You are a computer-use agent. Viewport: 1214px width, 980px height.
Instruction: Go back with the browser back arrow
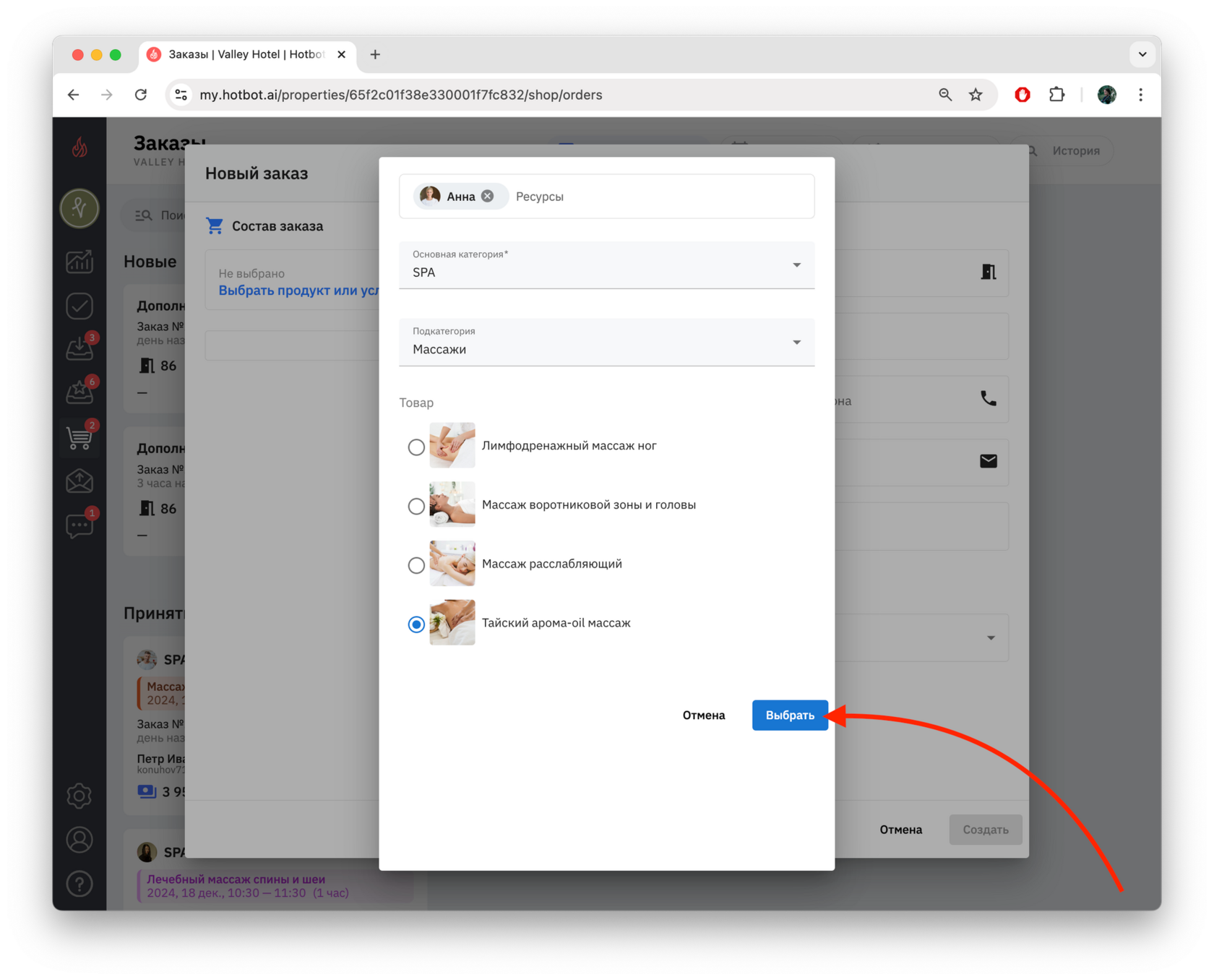(74, 95)
